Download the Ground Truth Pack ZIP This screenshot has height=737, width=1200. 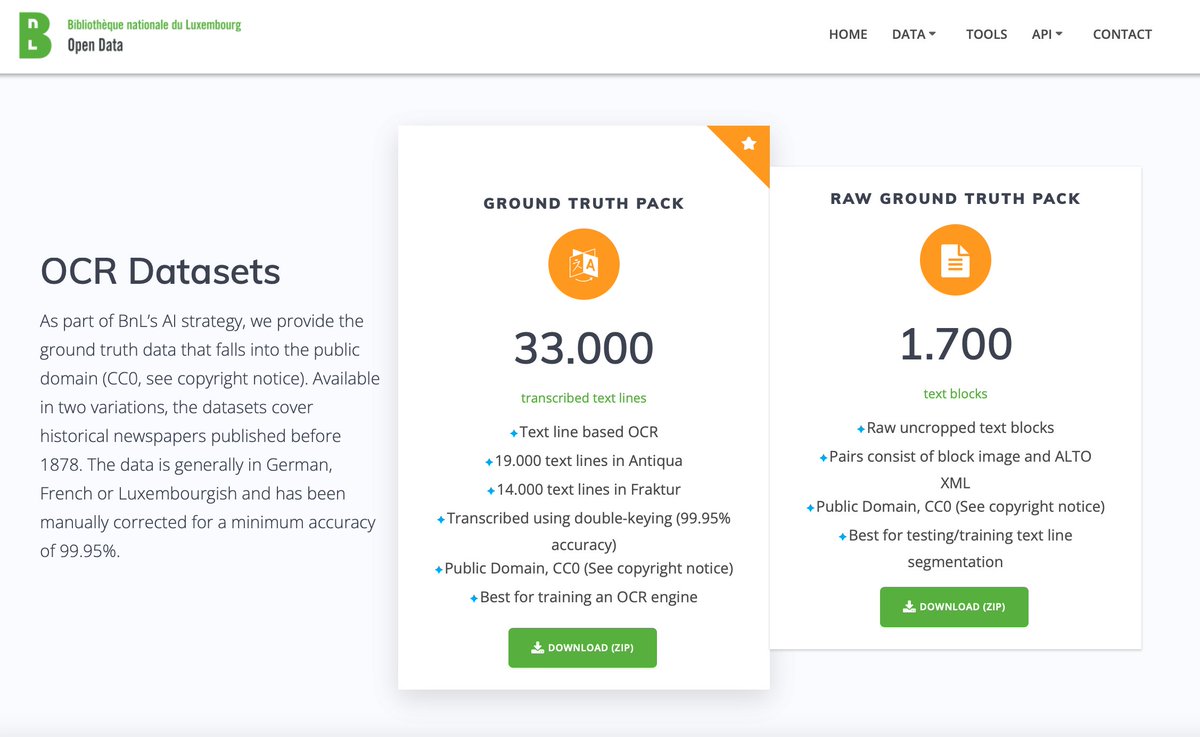pos(583,647)
